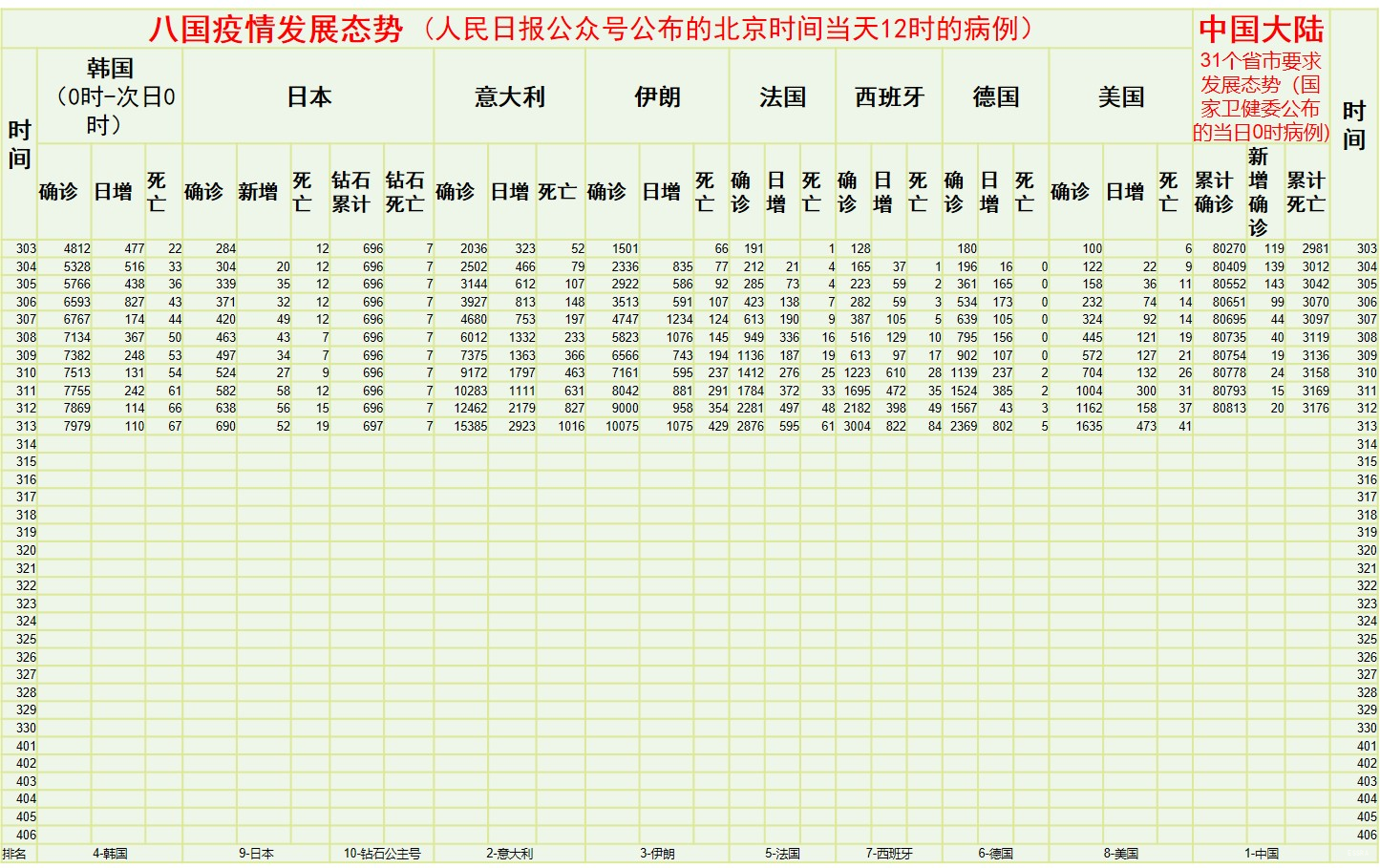Select the 累计死亡 column header
This screenshot has height=868, width=1380.
[1306, 192]
